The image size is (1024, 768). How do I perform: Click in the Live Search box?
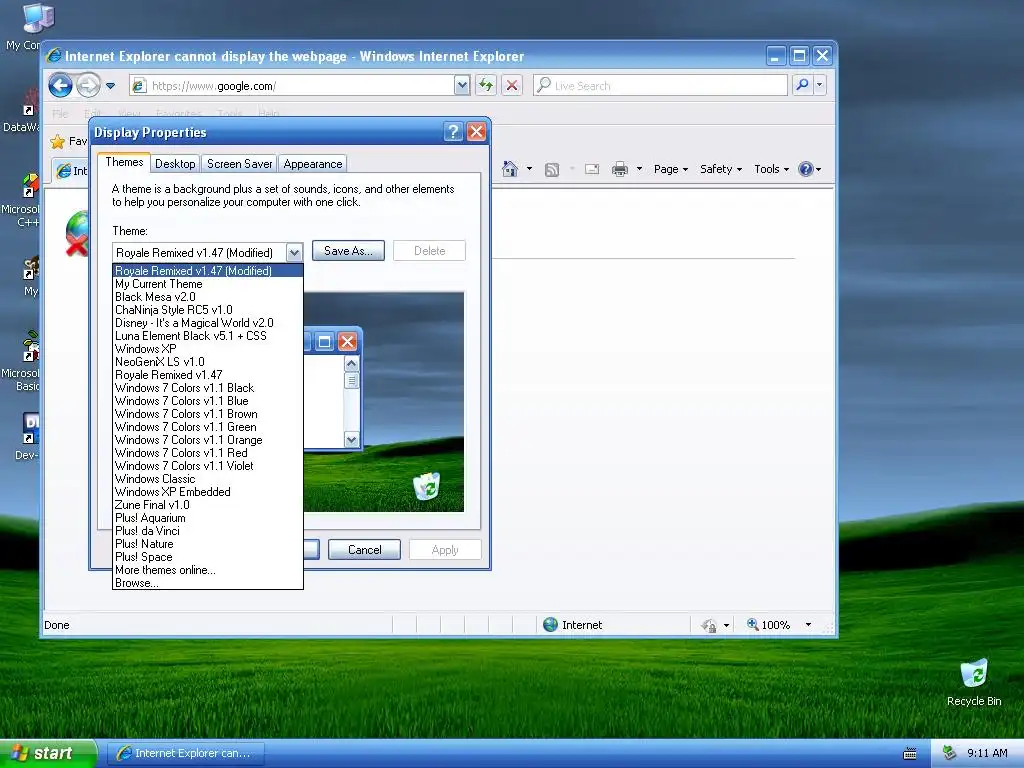click(x=660, y=86)
